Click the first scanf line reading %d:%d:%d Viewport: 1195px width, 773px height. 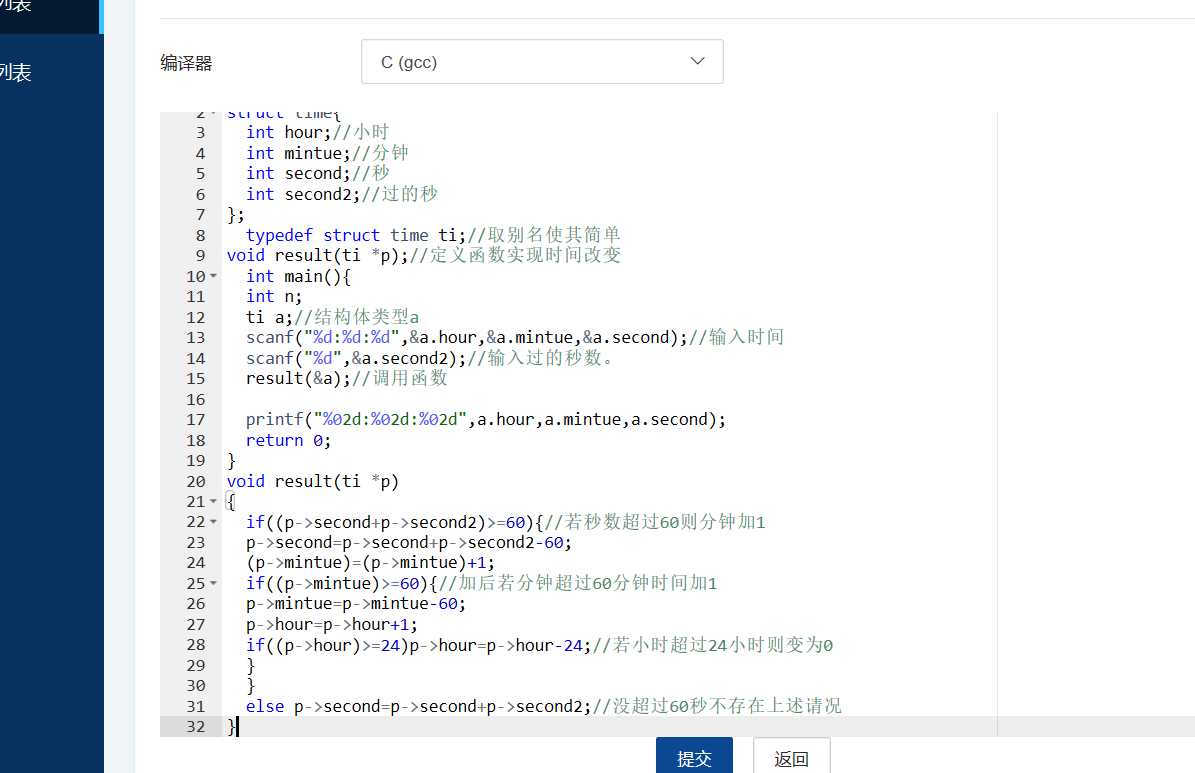(514, 338)
